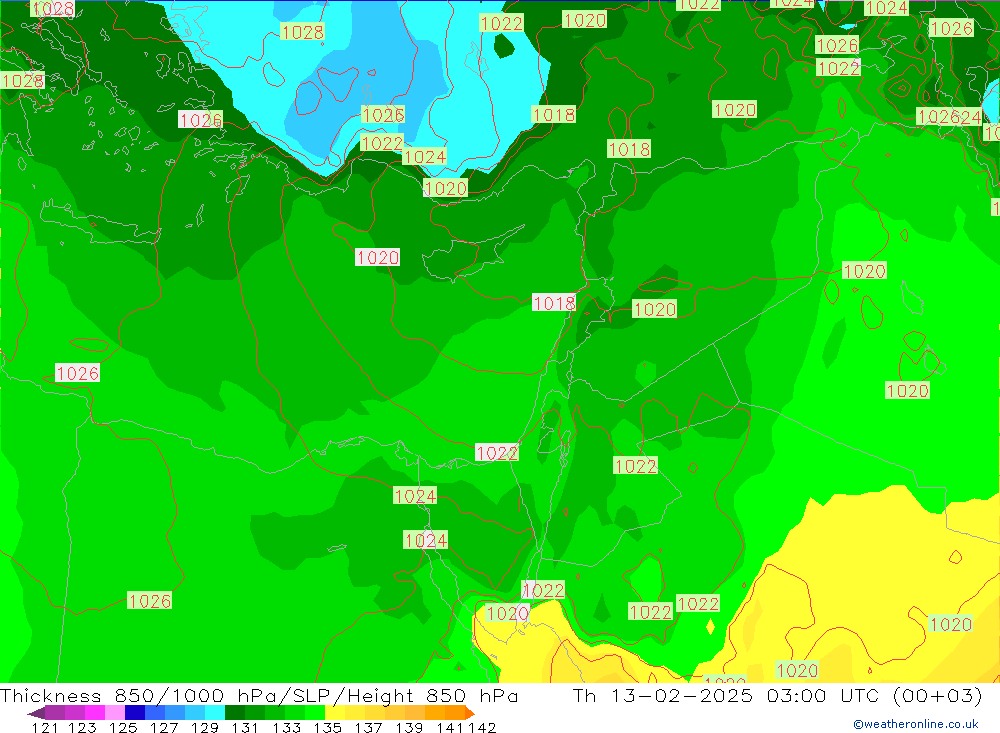The height and width of the screenshot is (733, 1000).
Task: Click the 1018 pressure label with white background
Action: (554, 302)
